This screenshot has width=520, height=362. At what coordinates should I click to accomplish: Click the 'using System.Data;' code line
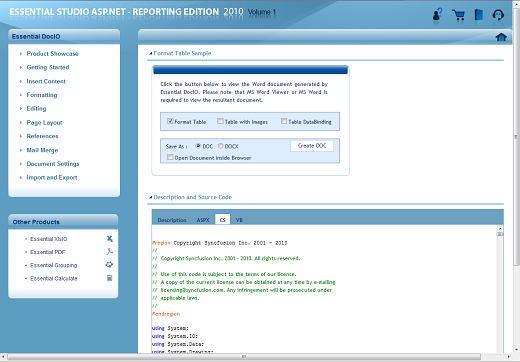coord(178,344)
